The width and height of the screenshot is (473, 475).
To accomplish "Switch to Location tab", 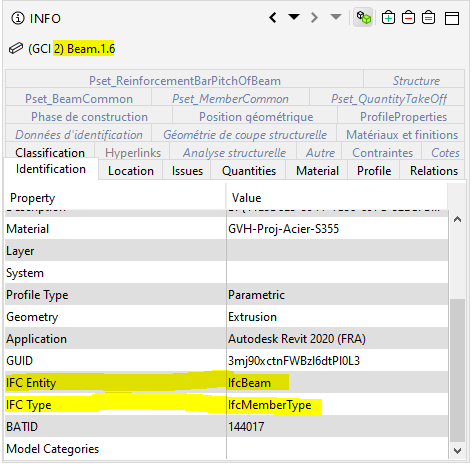I will (x=131, y=171).
